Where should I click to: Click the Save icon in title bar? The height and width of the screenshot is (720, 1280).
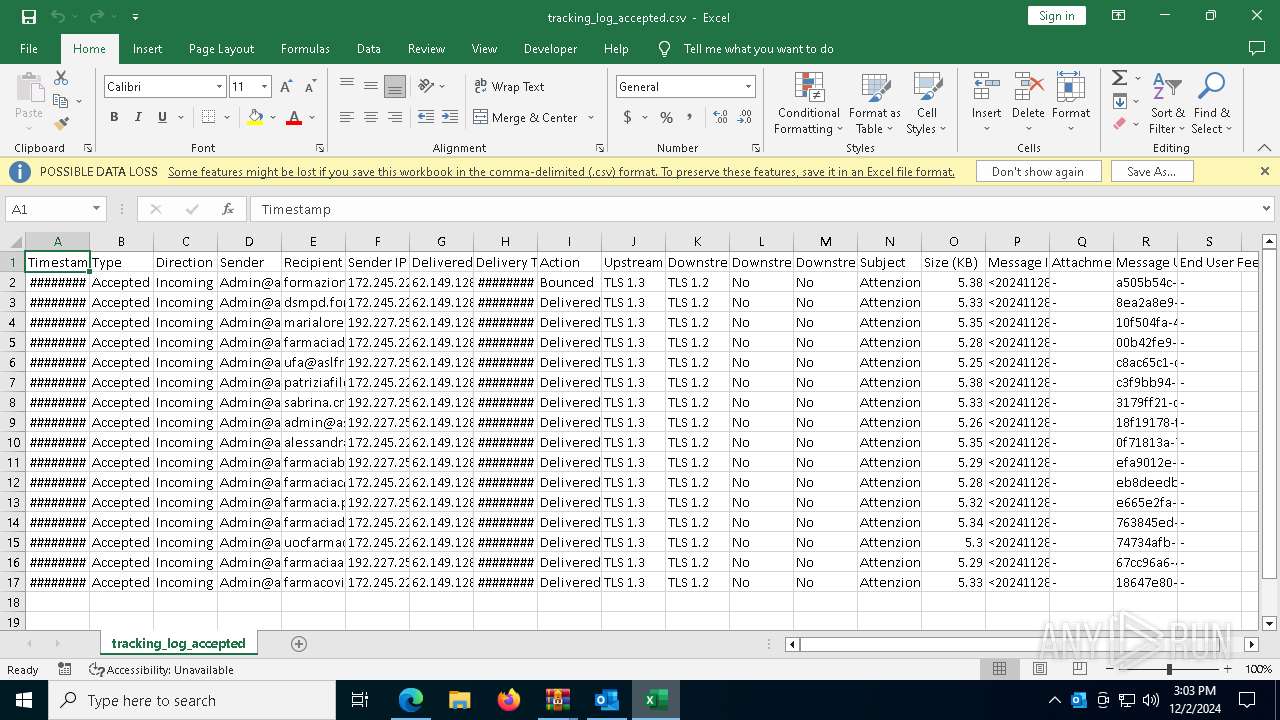pos(29,16)
